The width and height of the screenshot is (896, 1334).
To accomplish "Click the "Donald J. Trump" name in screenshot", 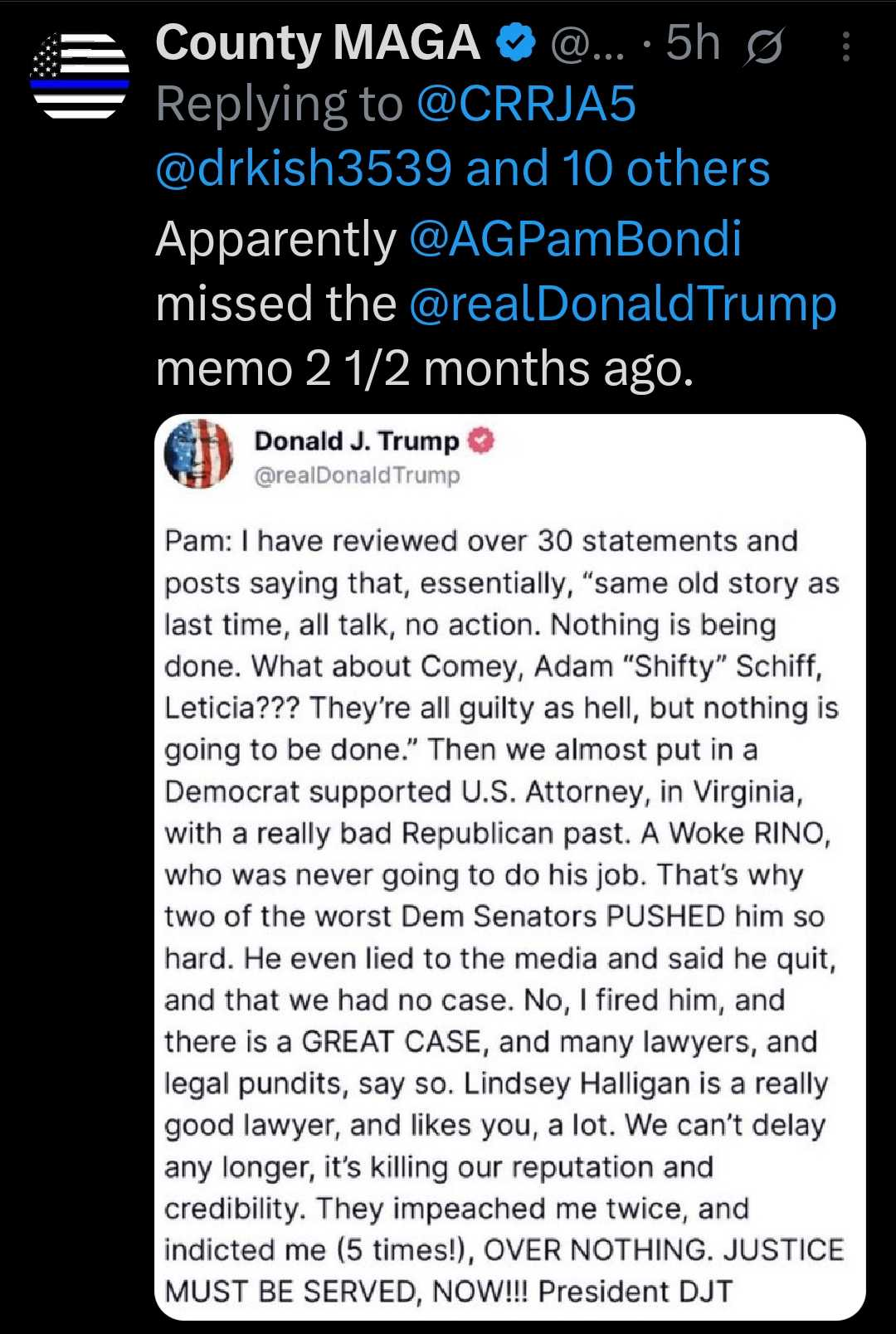I will point(357,441).
